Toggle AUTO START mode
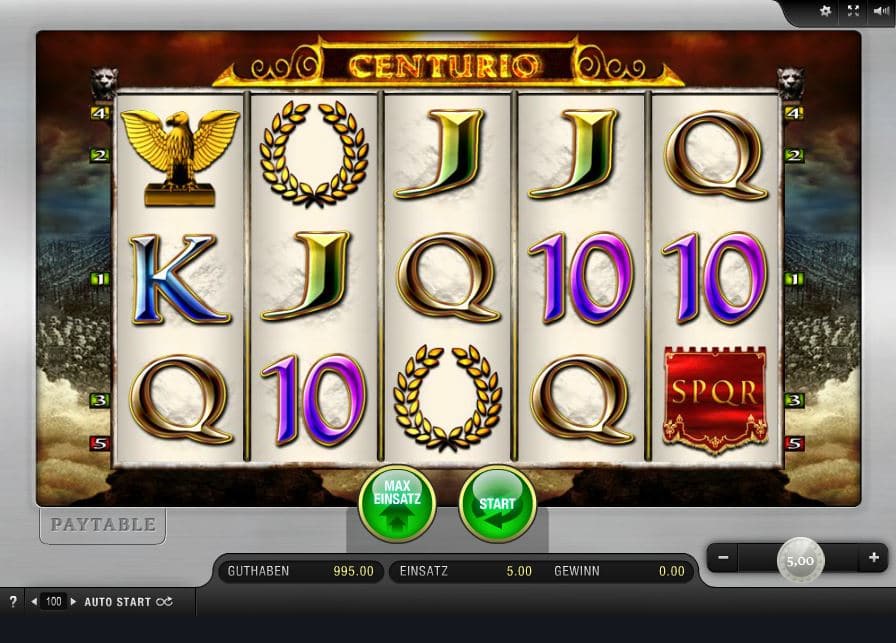896x643 pixels. (x=128, y=602)
